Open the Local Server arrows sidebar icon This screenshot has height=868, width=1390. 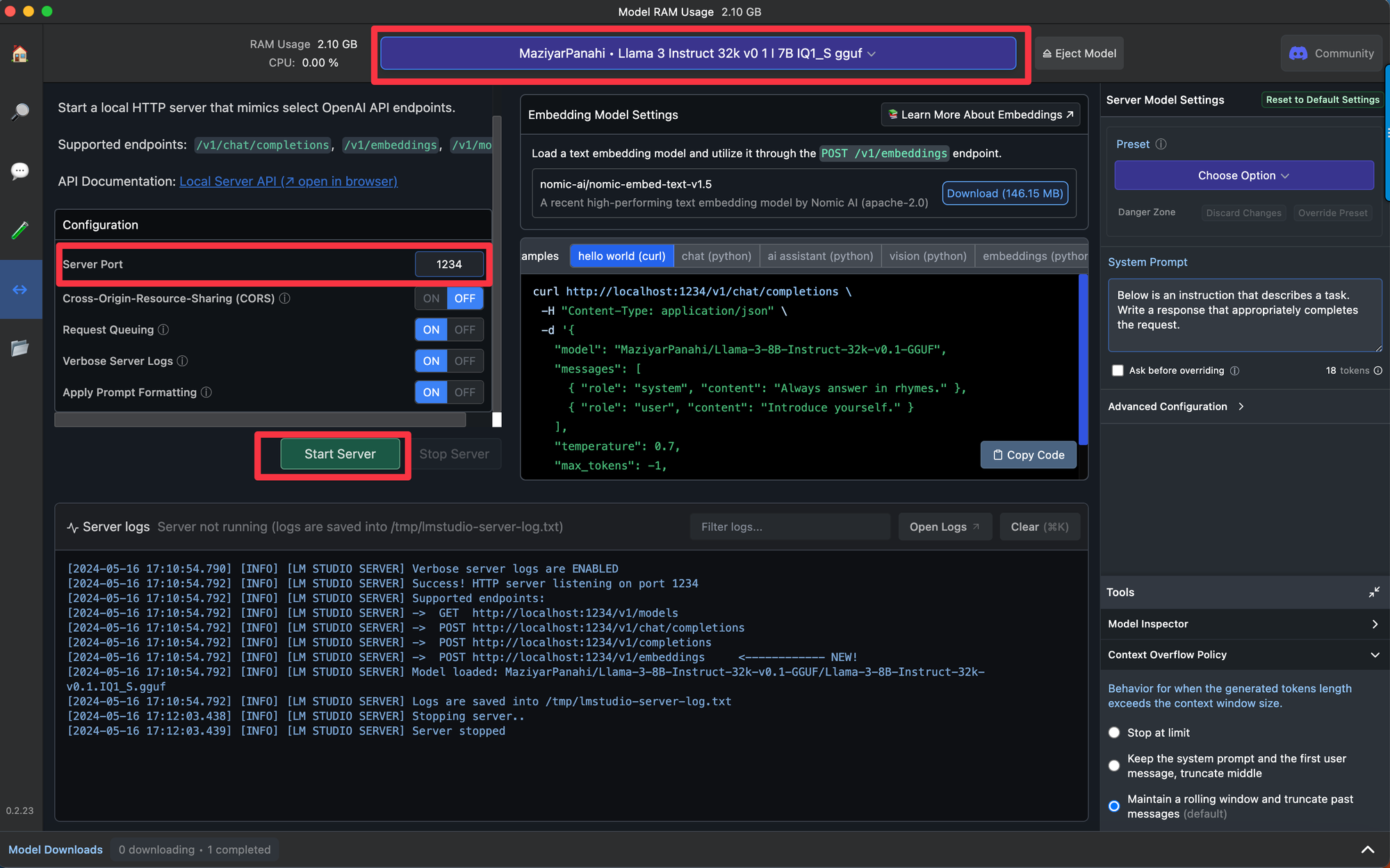20,289
